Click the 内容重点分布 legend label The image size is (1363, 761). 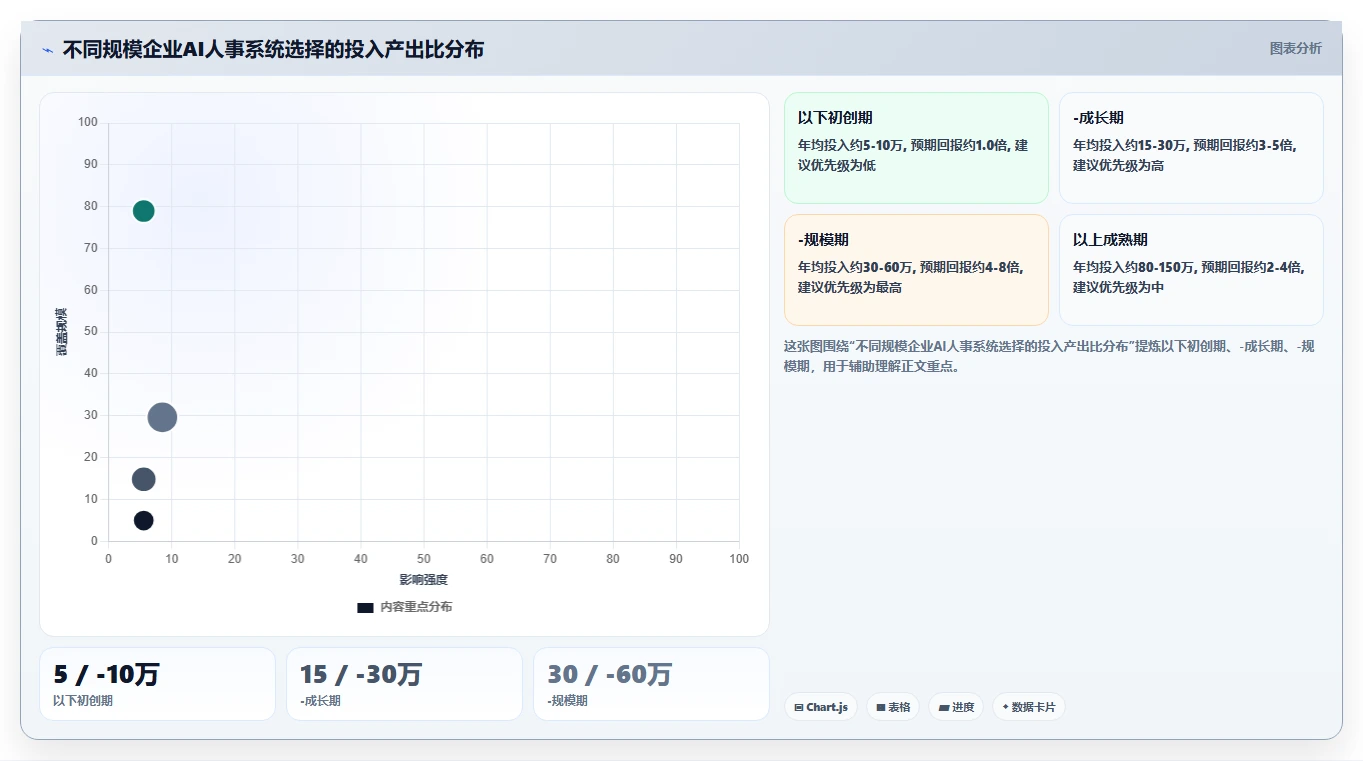tap(416, 607)
